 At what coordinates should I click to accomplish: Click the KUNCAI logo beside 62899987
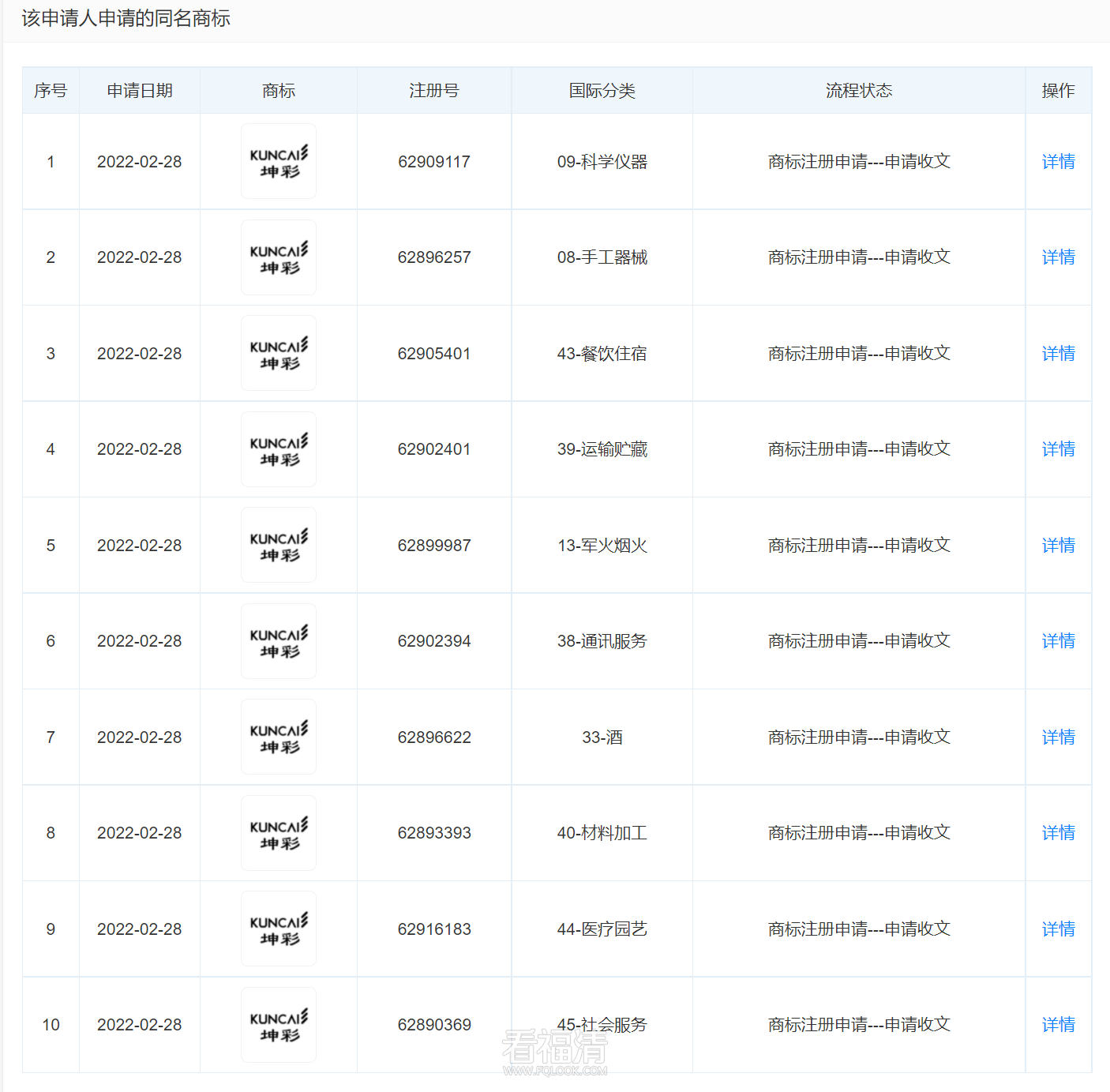[278, 545]
